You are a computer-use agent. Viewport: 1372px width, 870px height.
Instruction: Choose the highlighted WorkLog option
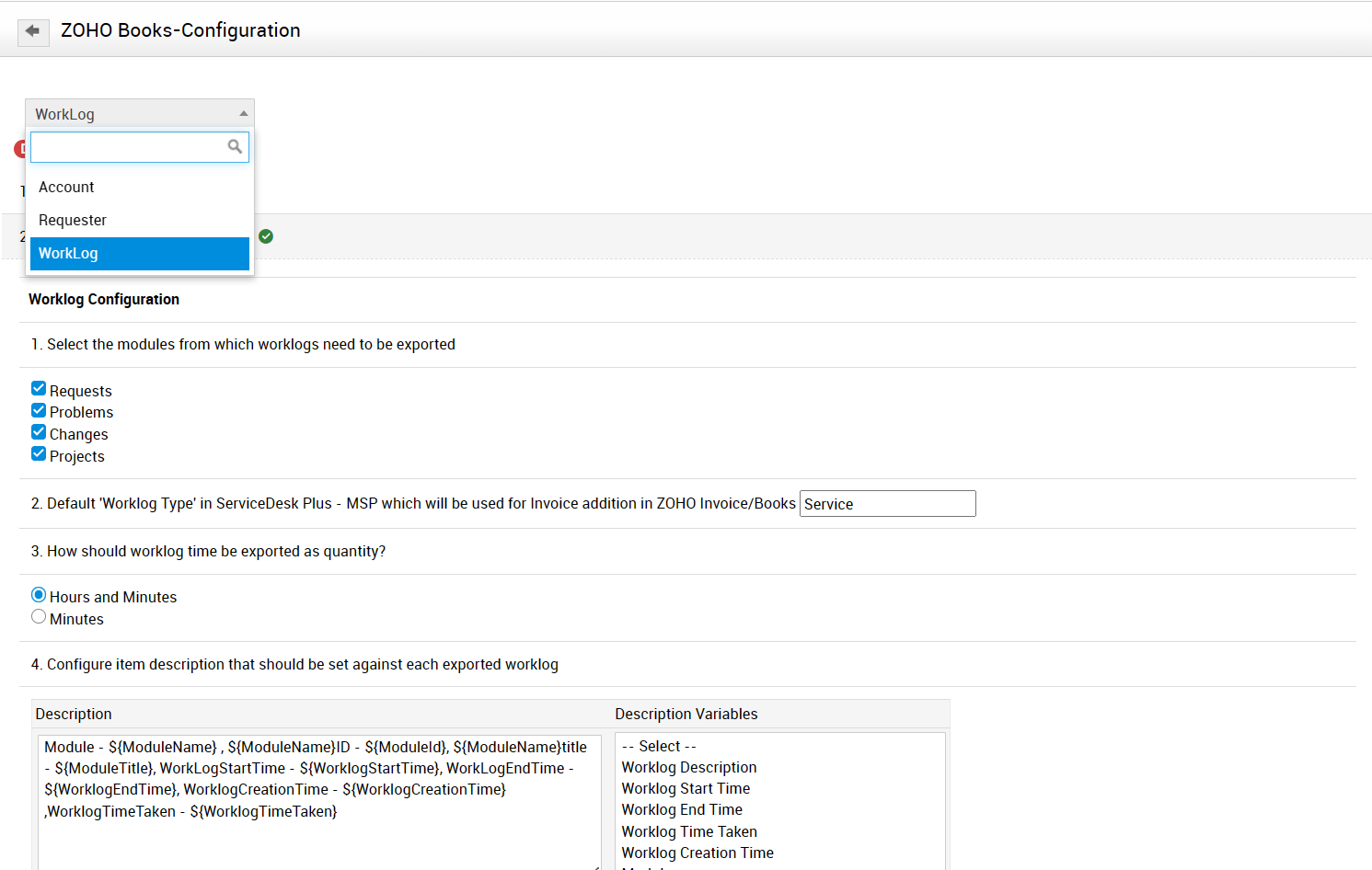[140, 254]
